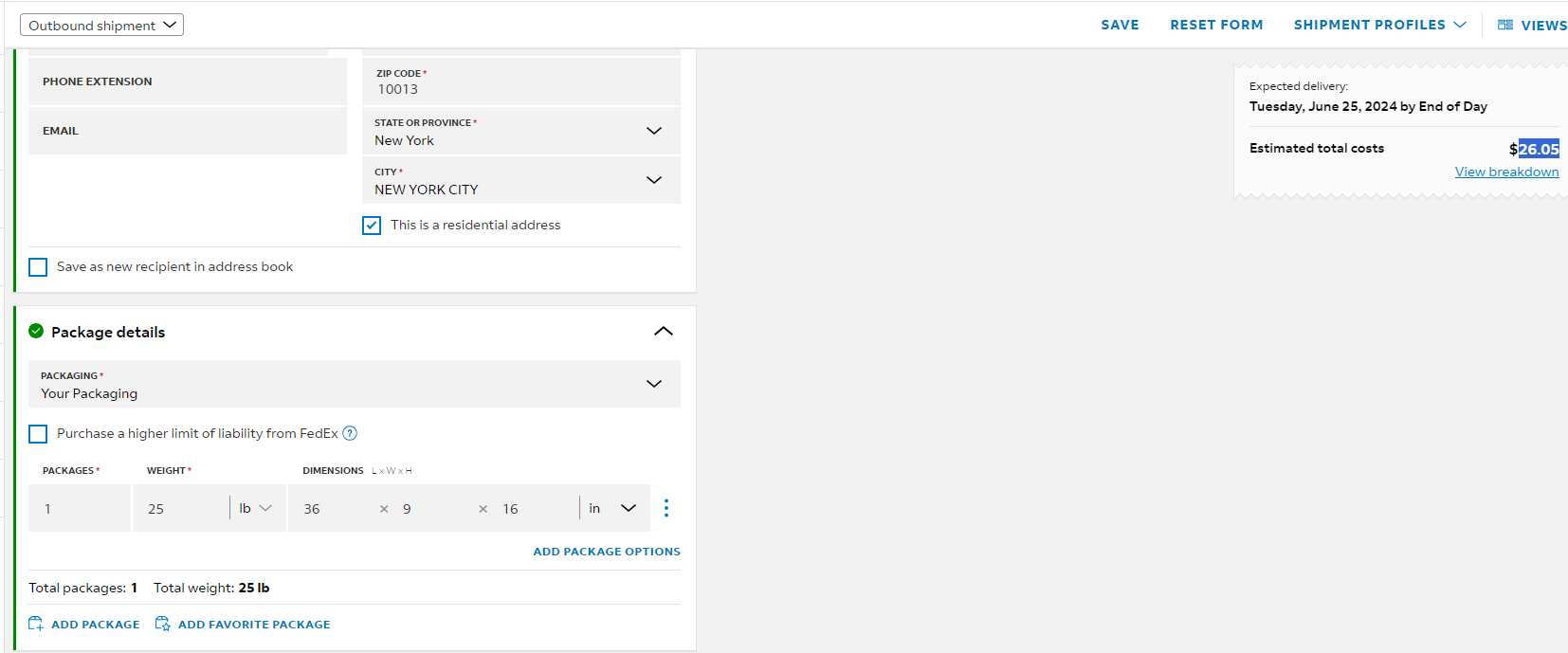Click the Zip Code input field

(521, 82)
